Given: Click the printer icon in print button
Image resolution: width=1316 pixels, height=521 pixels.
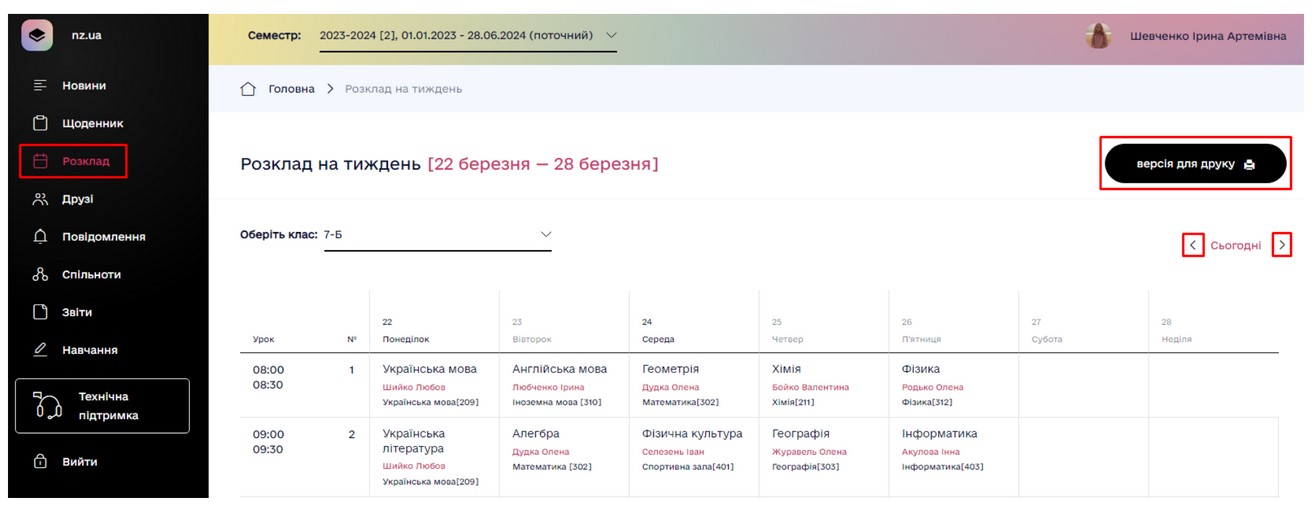Looking at the screenshot, I should (1249, 165).
